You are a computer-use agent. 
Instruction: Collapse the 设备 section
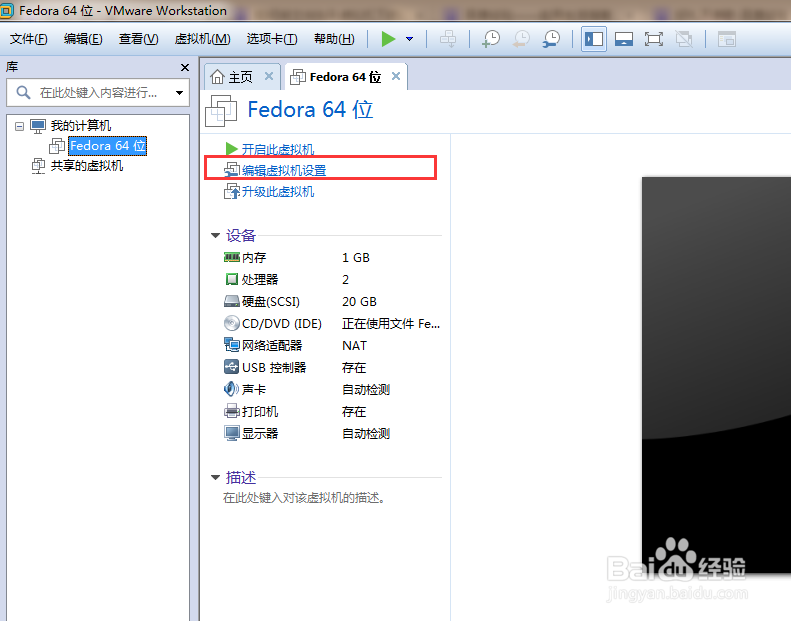point(215,236)
